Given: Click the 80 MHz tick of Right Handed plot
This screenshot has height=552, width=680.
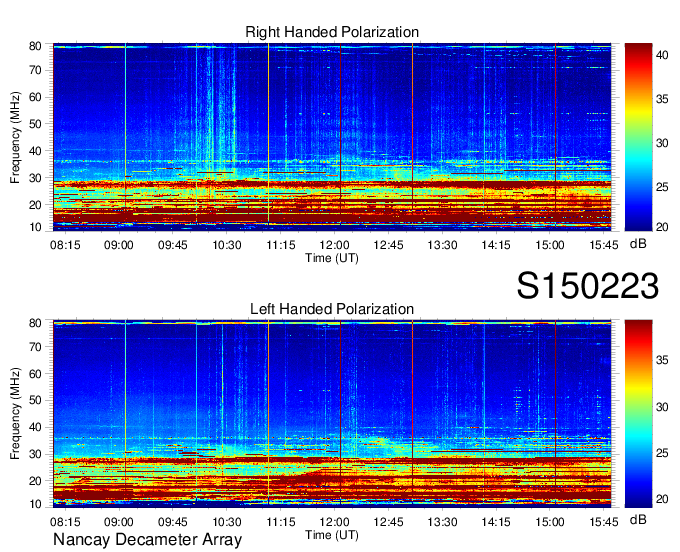Looking at the screenshot, I should tap(35, 46).
